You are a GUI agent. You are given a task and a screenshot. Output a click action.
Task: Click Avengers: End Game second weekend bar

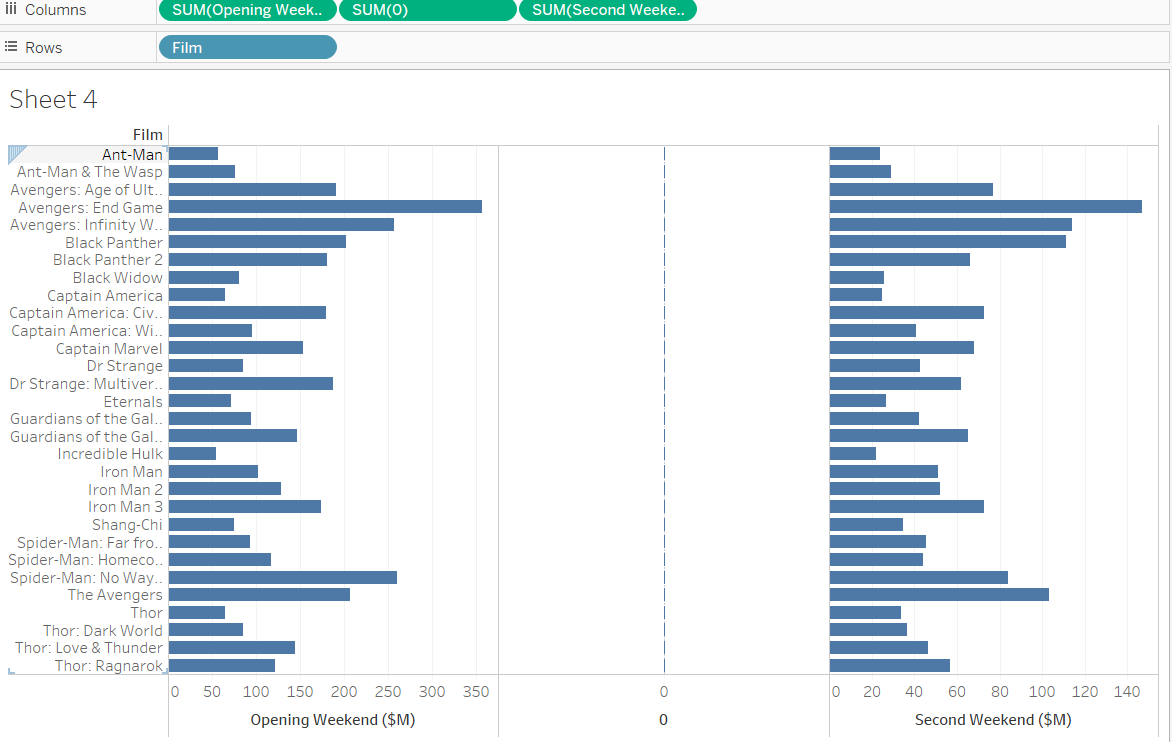pos(986,207)
